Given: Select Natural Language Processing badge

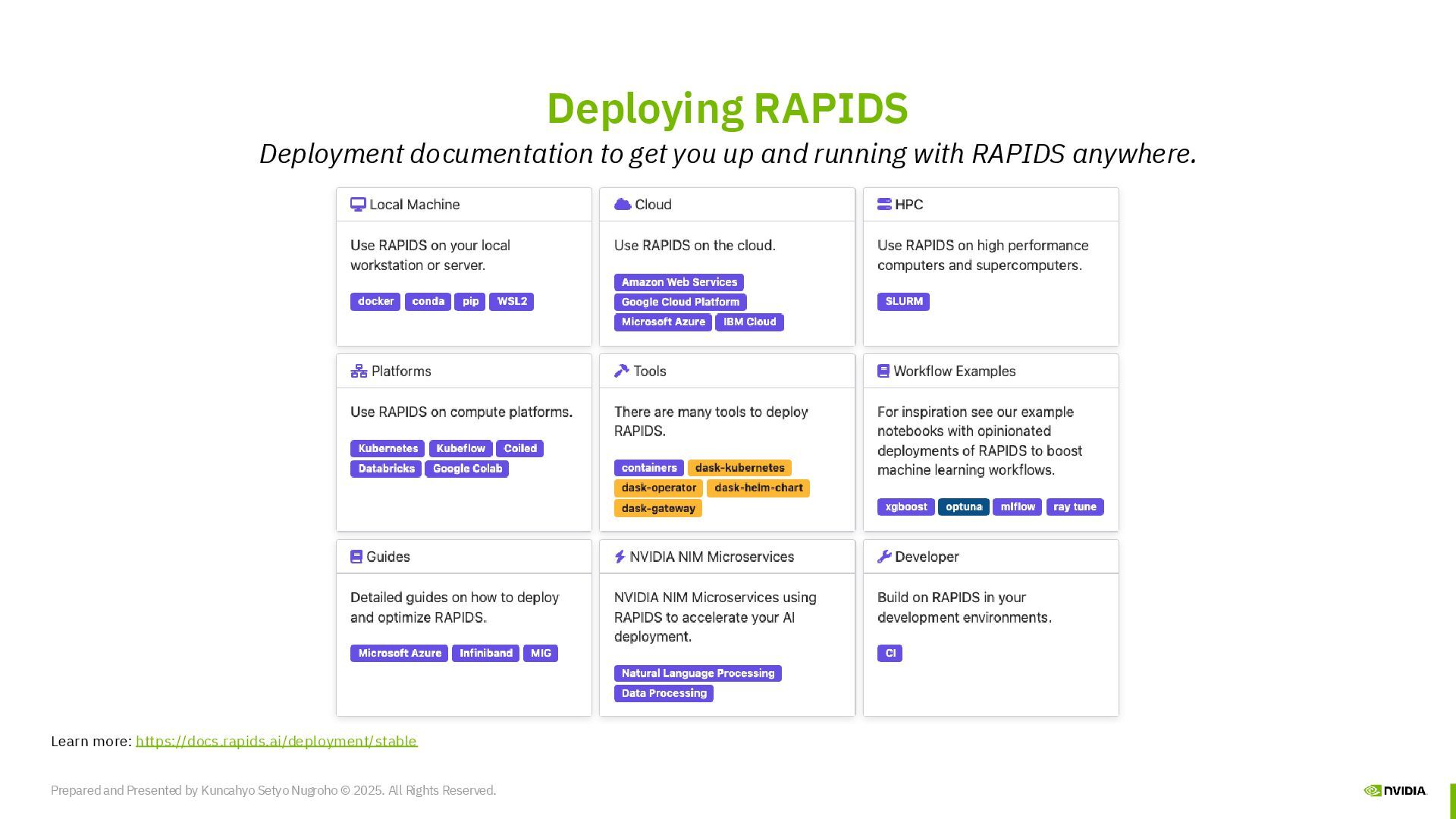Looking at the screenshot, I should 698,673.
